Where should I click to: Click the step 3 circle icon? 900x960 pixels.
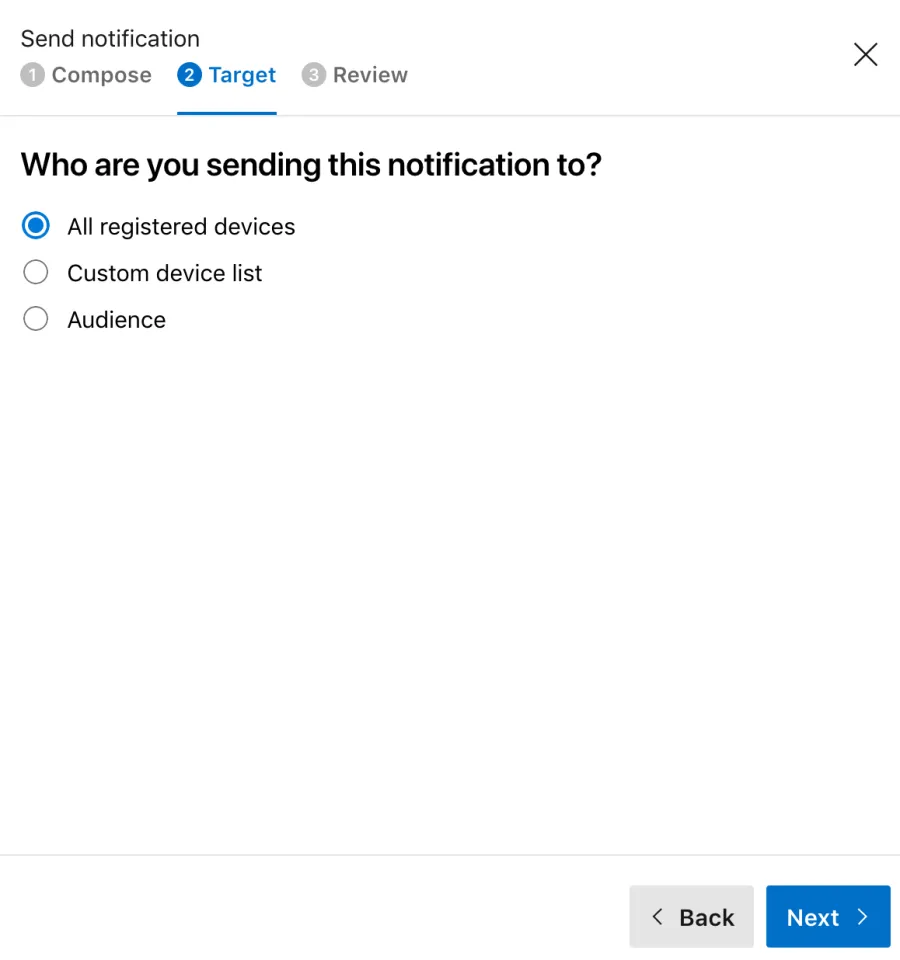coord(313,75)
